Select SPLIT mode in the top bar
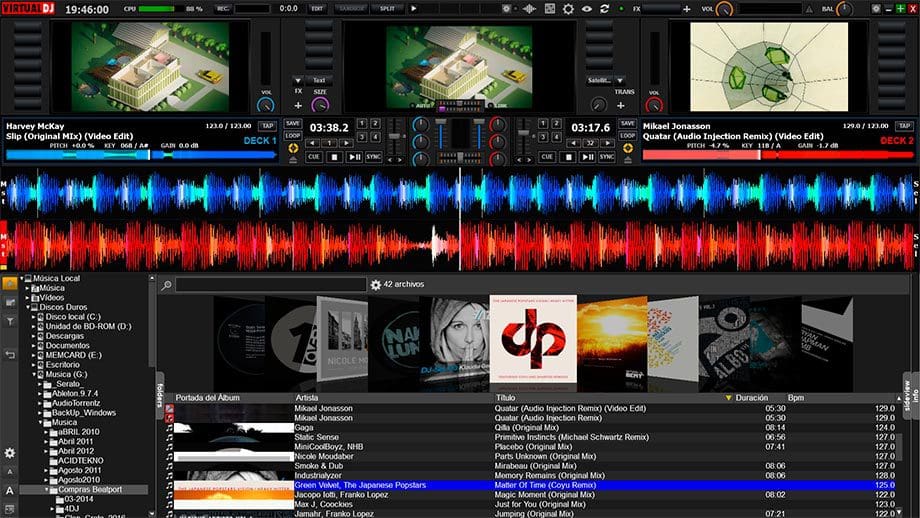The height and width of the screenshot is (518, 920). [x=387, y=9]
